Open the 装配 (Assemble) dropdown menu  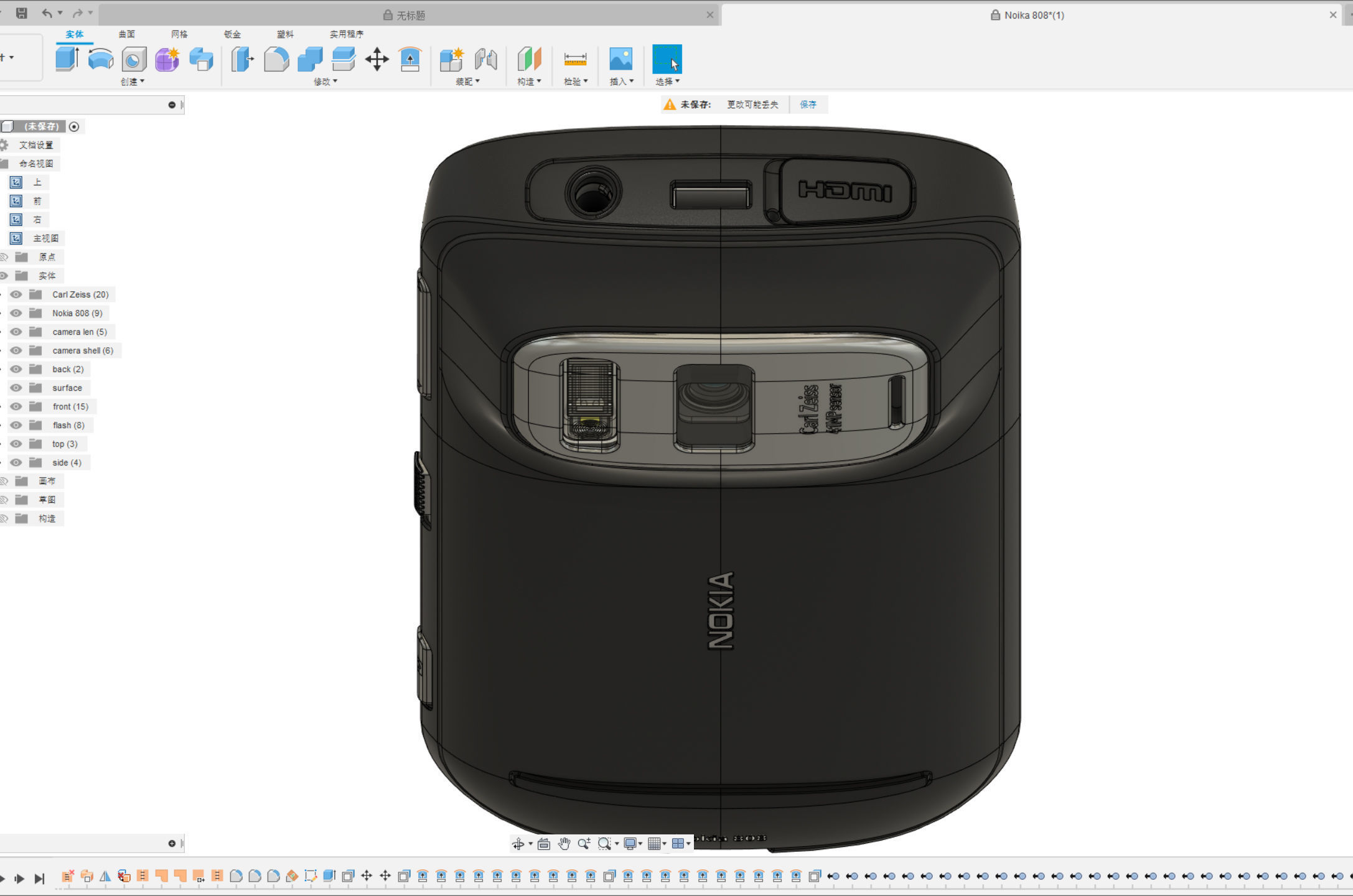point(467,82)
